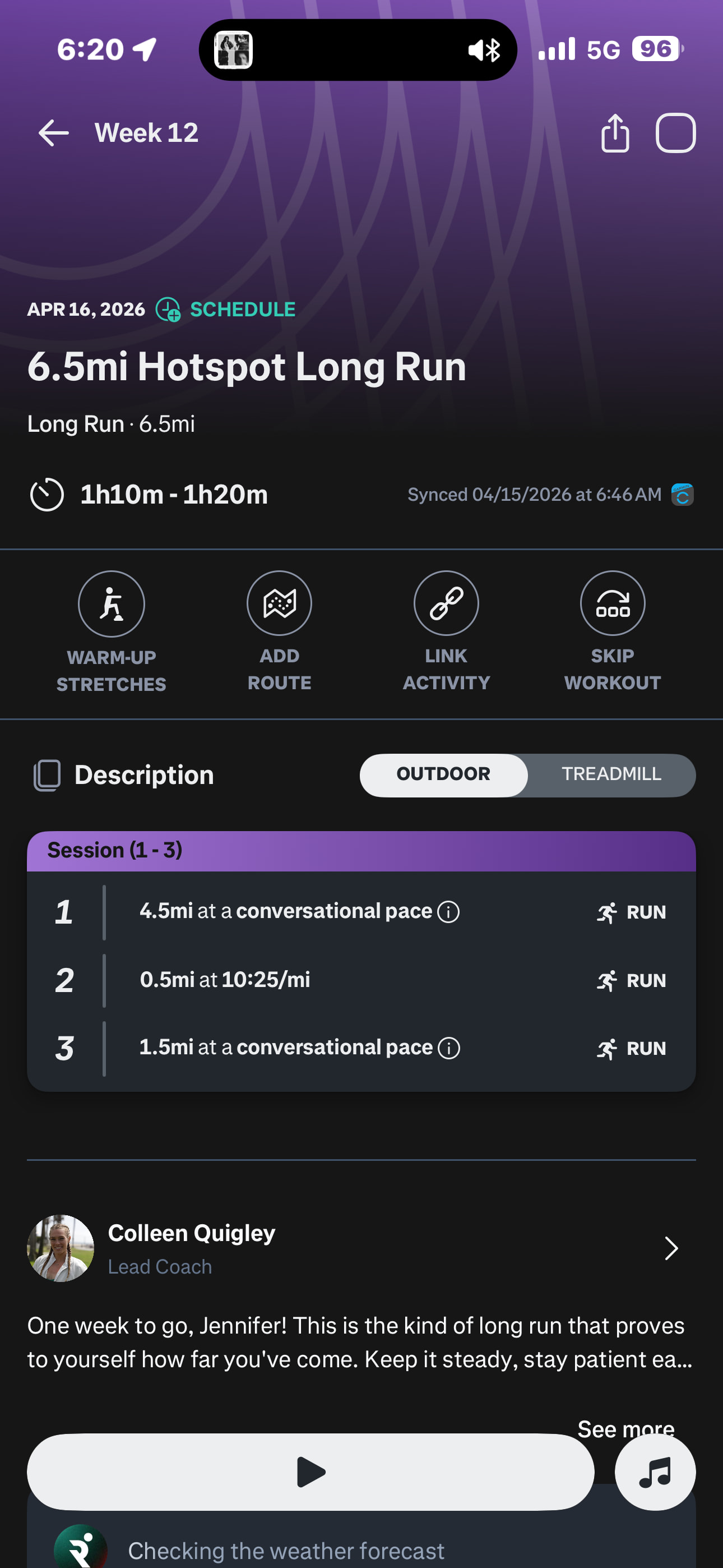Image resolution: width=723 pixels, height=1568 pixels.
Task: Show info for step 1 conversational pace
Action: [x=449, y=912]
